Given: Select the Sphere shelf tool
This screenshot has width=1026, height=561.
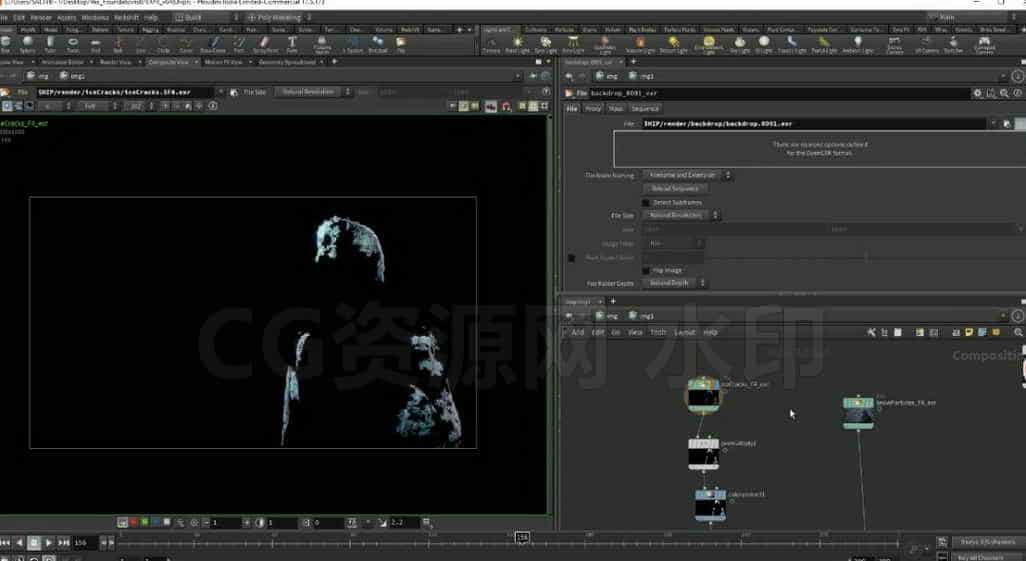Looking at the screenshot, I should [x=28, y=45].
